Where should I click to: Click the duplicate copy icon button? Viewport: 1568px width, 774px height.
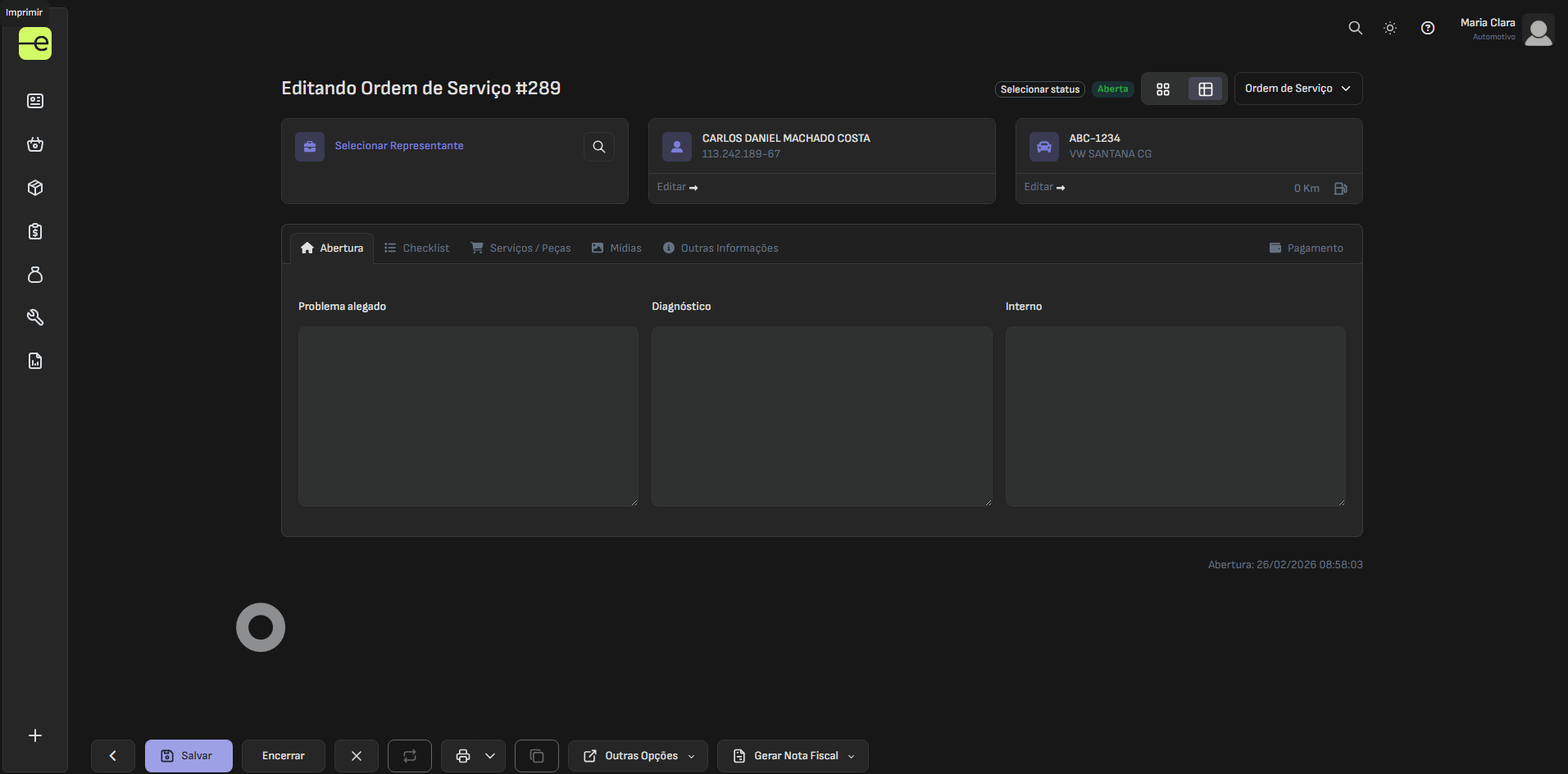[x=536, y=756]
